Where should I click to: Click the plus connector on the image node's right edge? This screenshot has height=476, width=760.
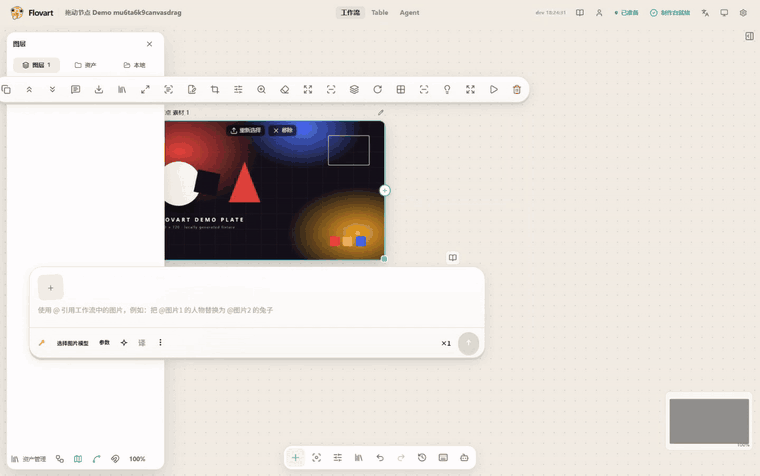[384, 190]
